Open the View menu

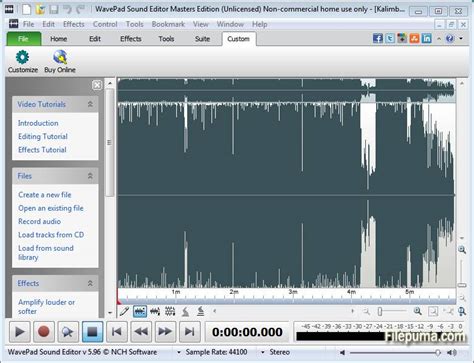[x=201, y=24]
